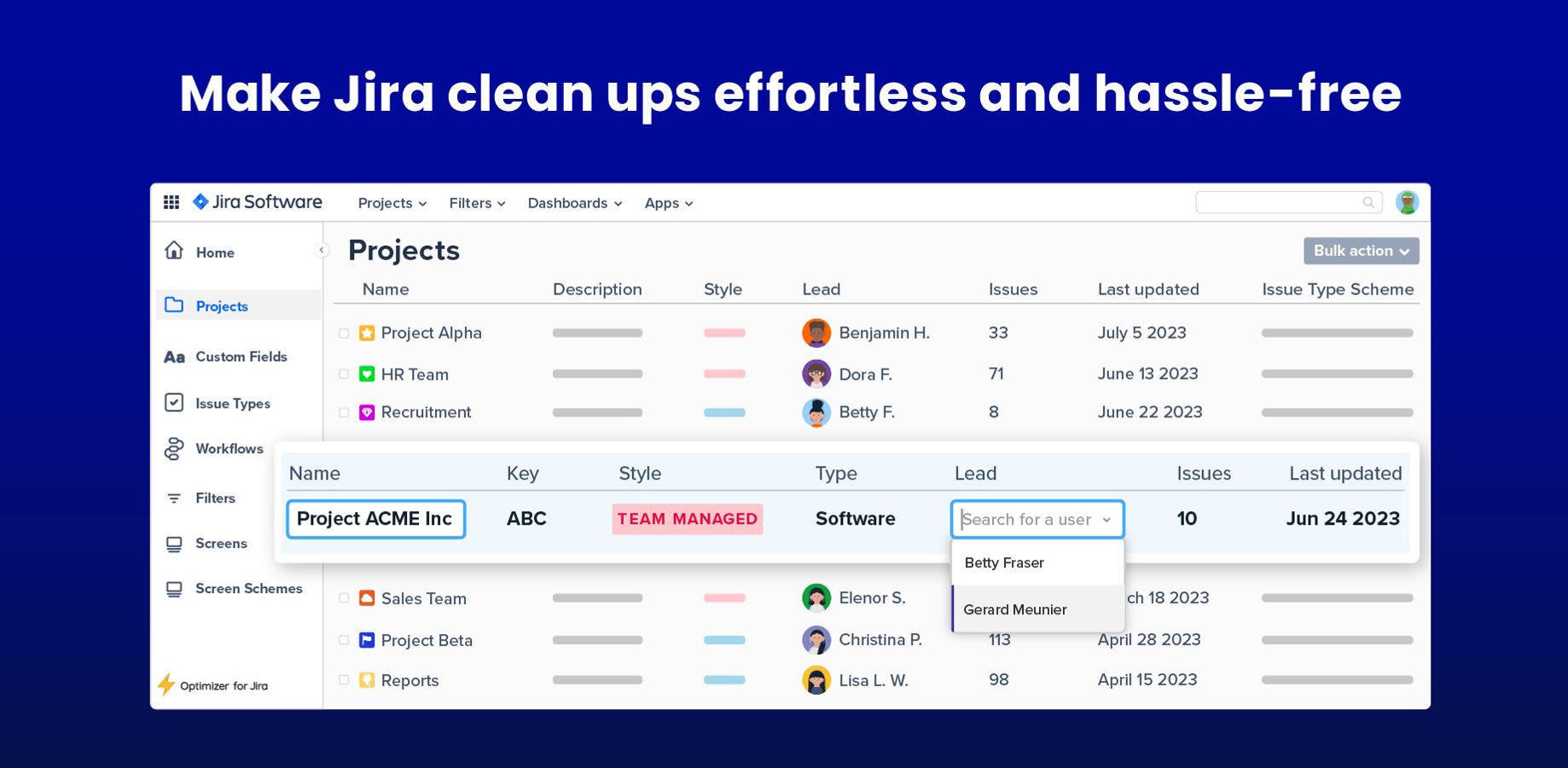Open the Filters dropdown in top bar
1568x768 pixels.
pos(477,203)
